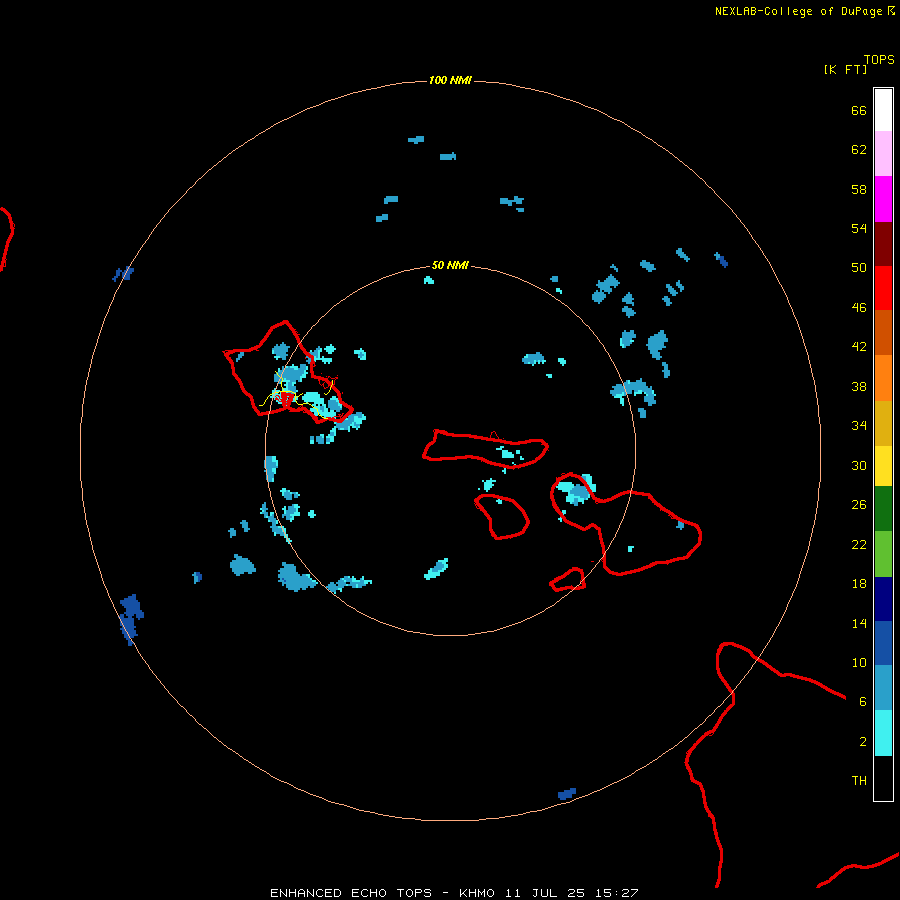Click the 'TH' legend label
The image size is (900, 900).
(859, 781)
